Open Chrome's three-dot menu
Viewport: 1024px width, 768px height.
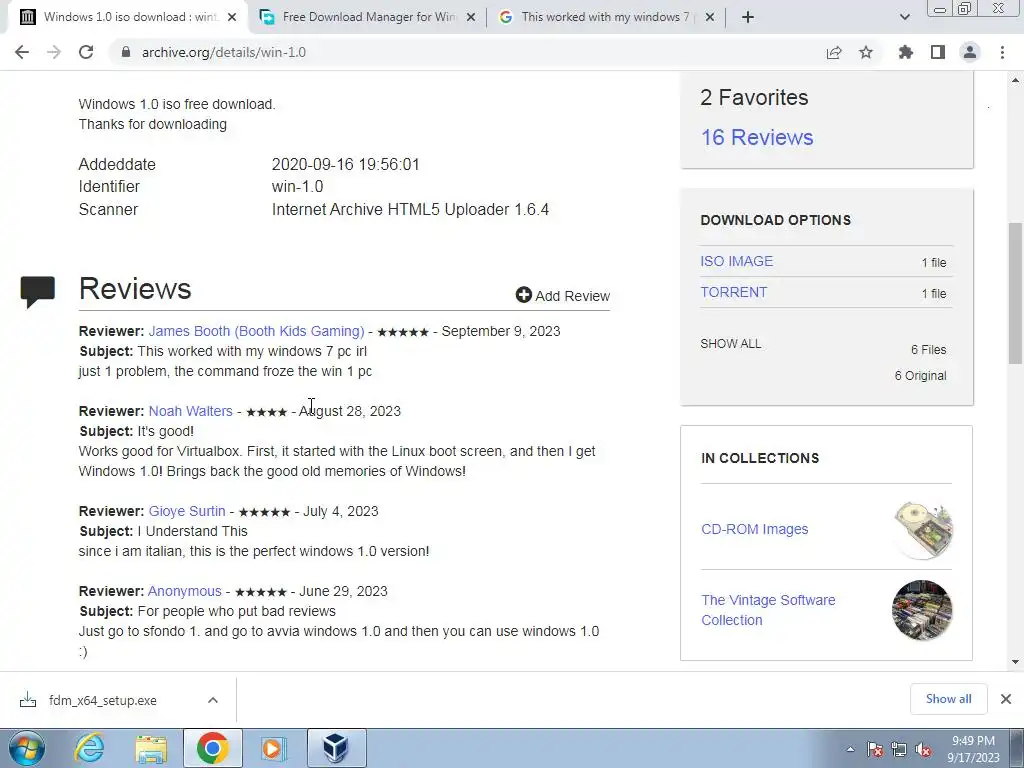point(1002,52)
